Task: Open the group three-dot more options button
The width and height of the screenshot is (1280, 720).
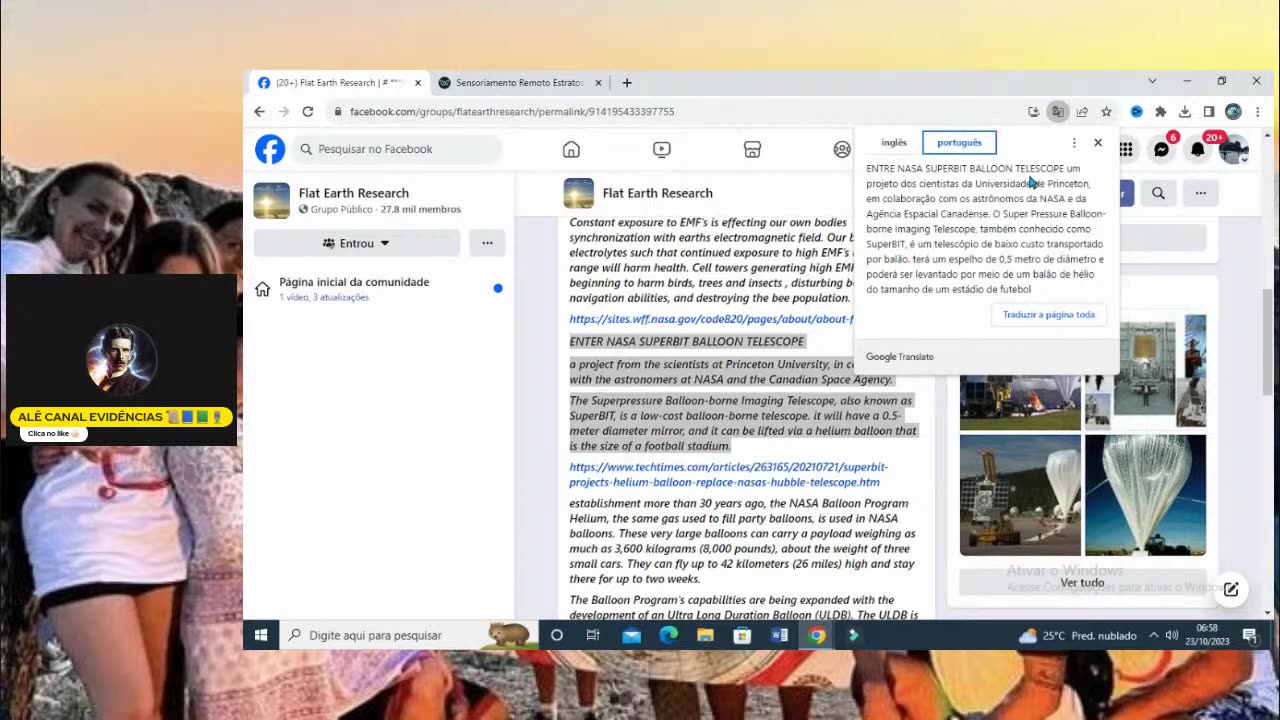Action: coord(1201,193)
